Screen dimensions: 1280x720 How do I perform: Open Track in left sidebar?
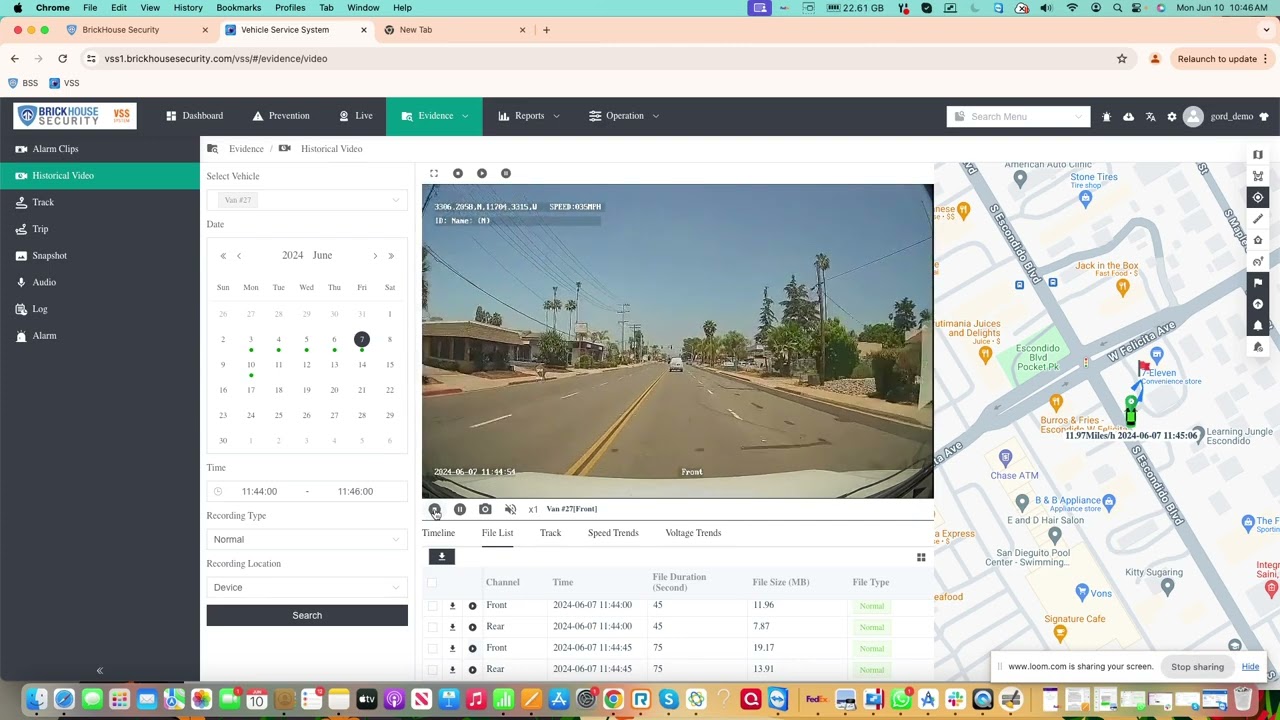100,202
